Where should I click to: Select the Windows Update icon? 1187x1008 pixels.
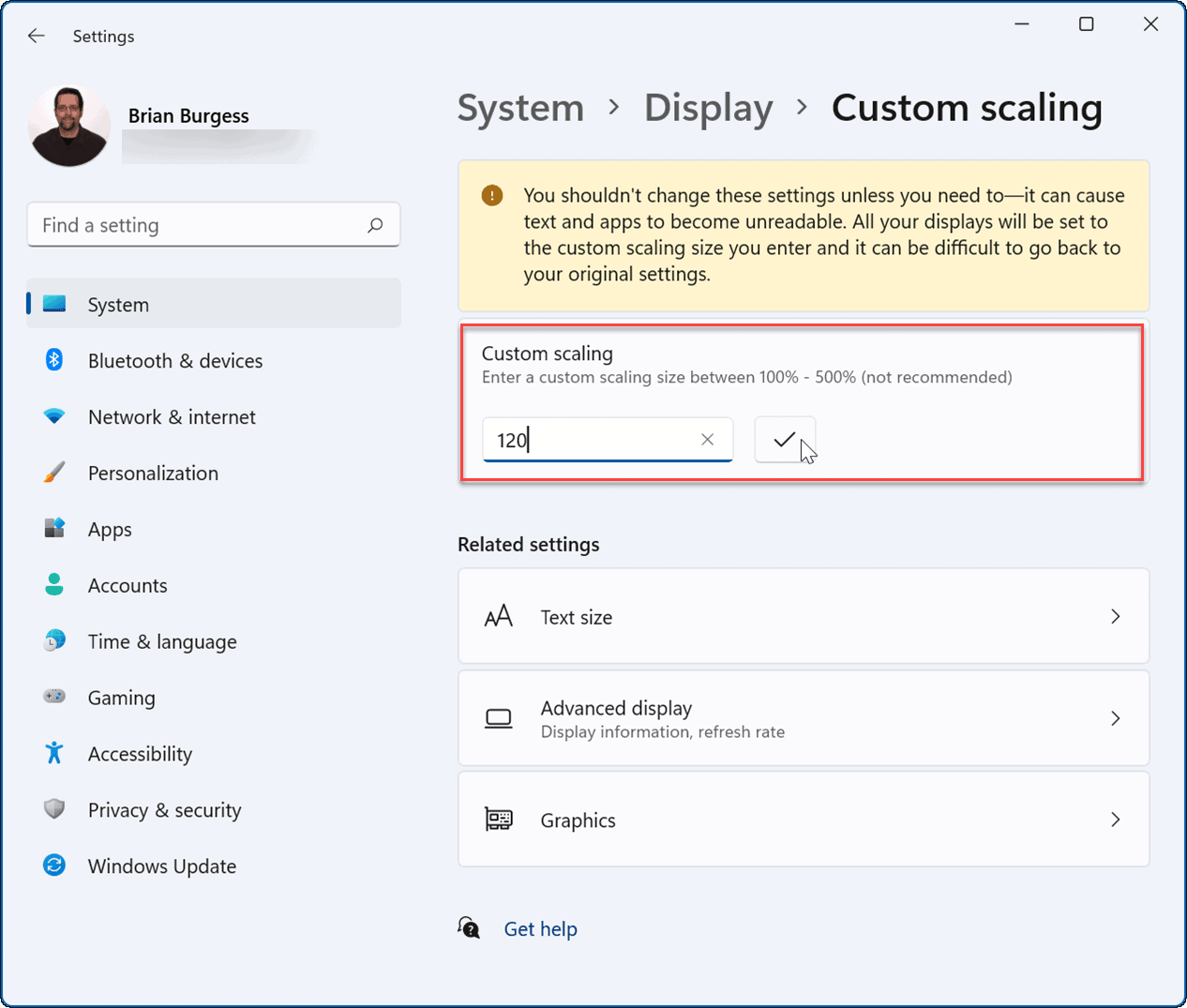[54, 865]
